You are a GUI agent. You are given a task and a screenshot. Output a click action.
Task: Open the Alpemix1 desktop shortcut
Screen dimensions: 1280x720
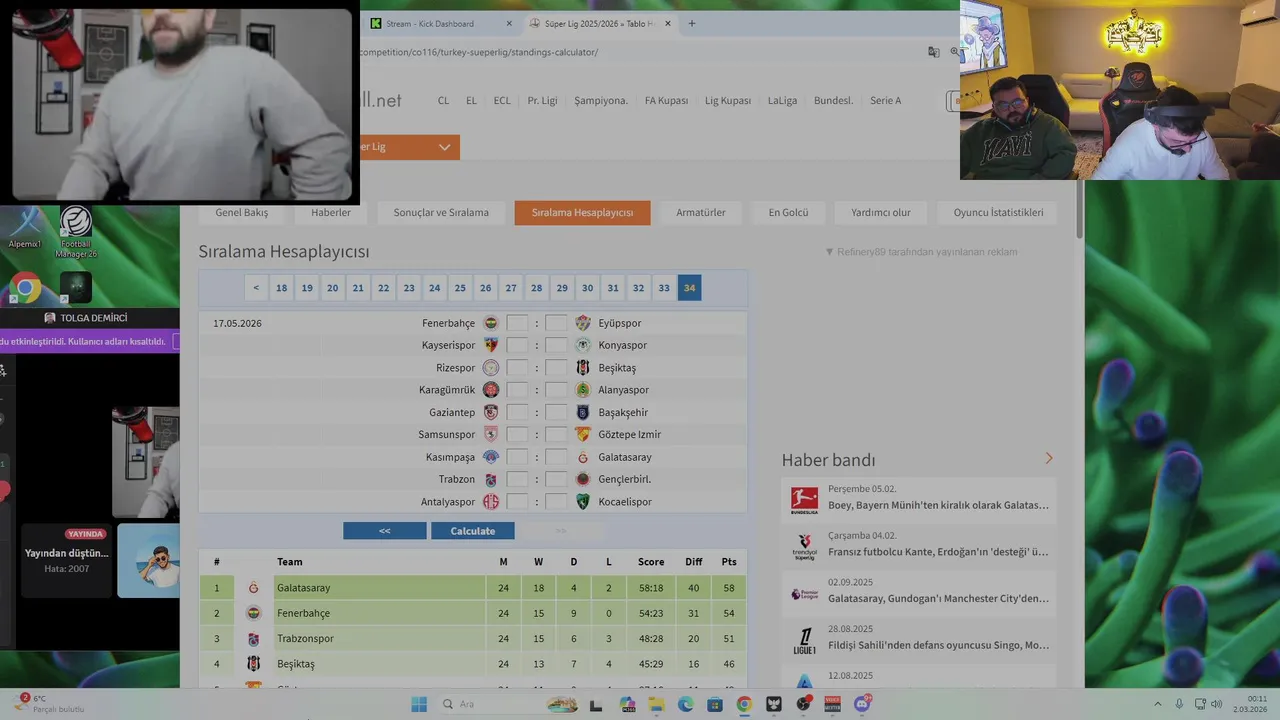pos(25,229)
